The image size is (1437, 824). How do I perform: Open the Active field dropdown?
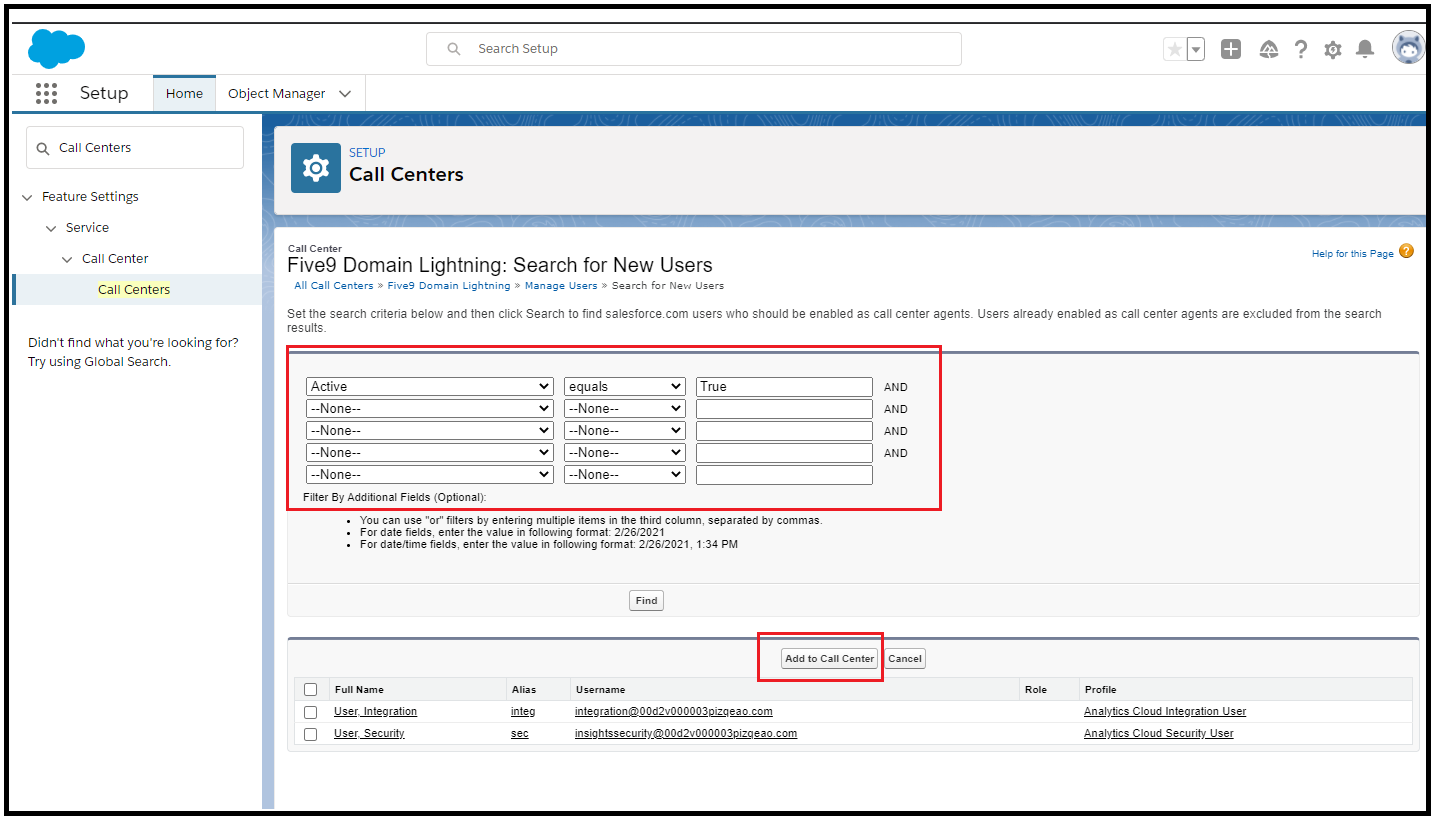[430, 386]
